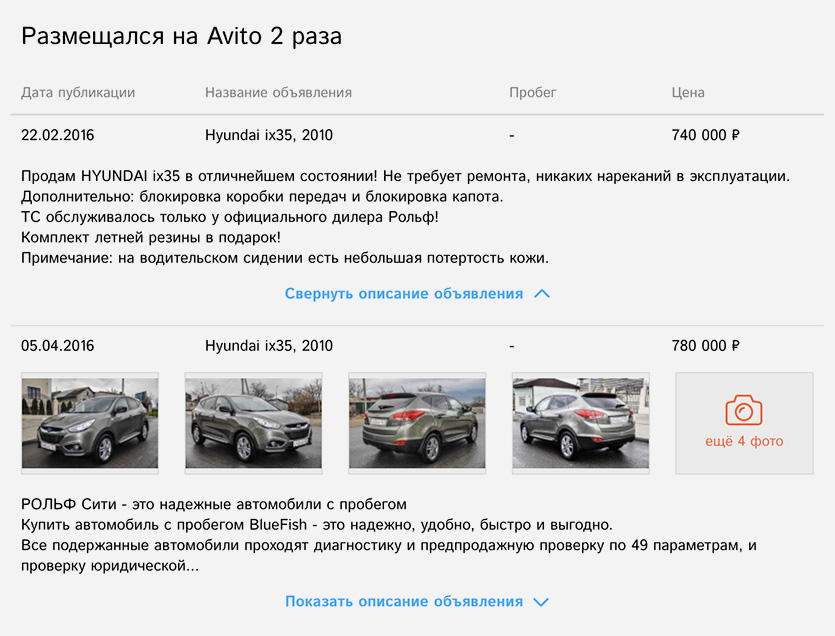The height and width of the screenshot is (636, 835).
Task: Click the price "780 000 ₽"
Action: pos(706,346)
